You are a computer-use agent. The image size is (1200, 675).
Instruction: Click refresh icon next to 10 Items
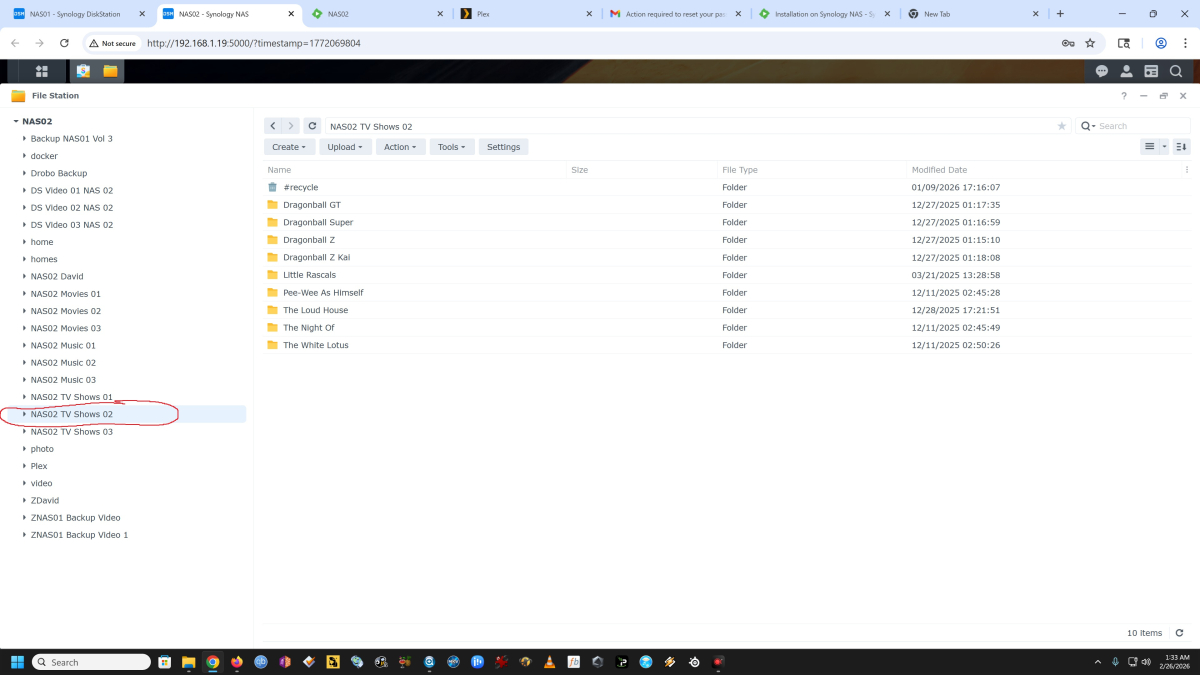(x=1180, y=633)
